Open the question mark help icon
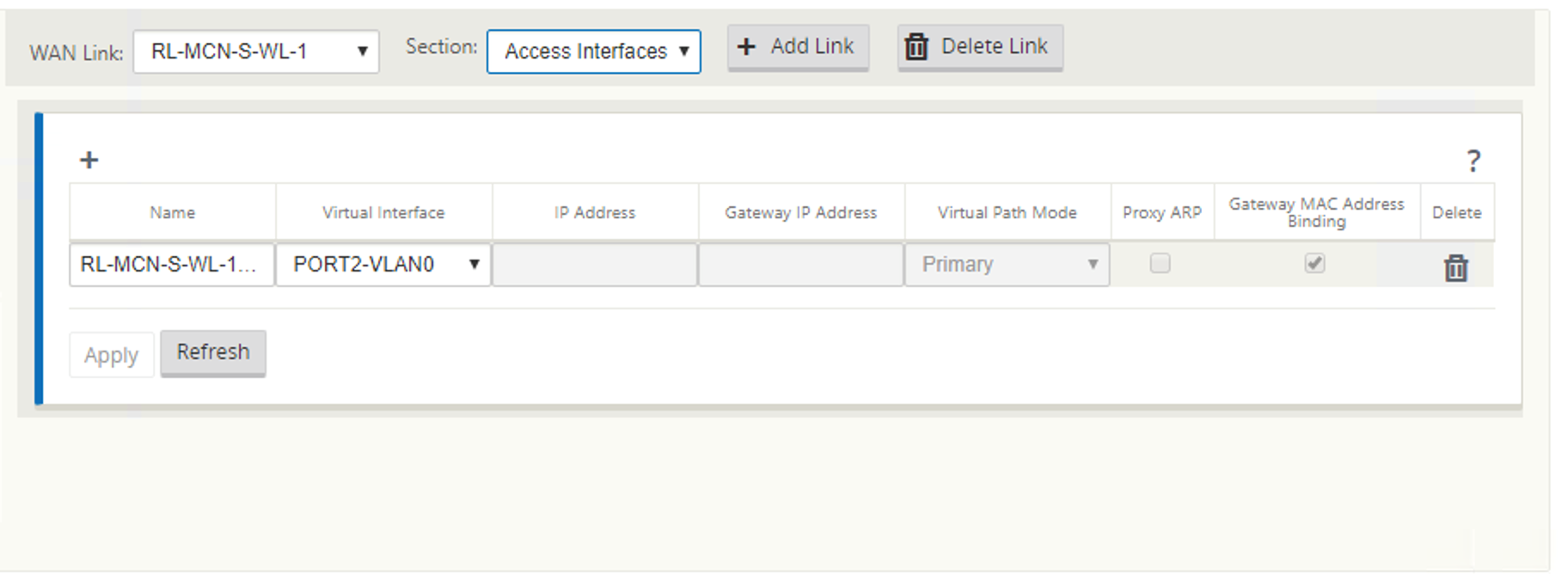1568x574 pixels. 1473,161
